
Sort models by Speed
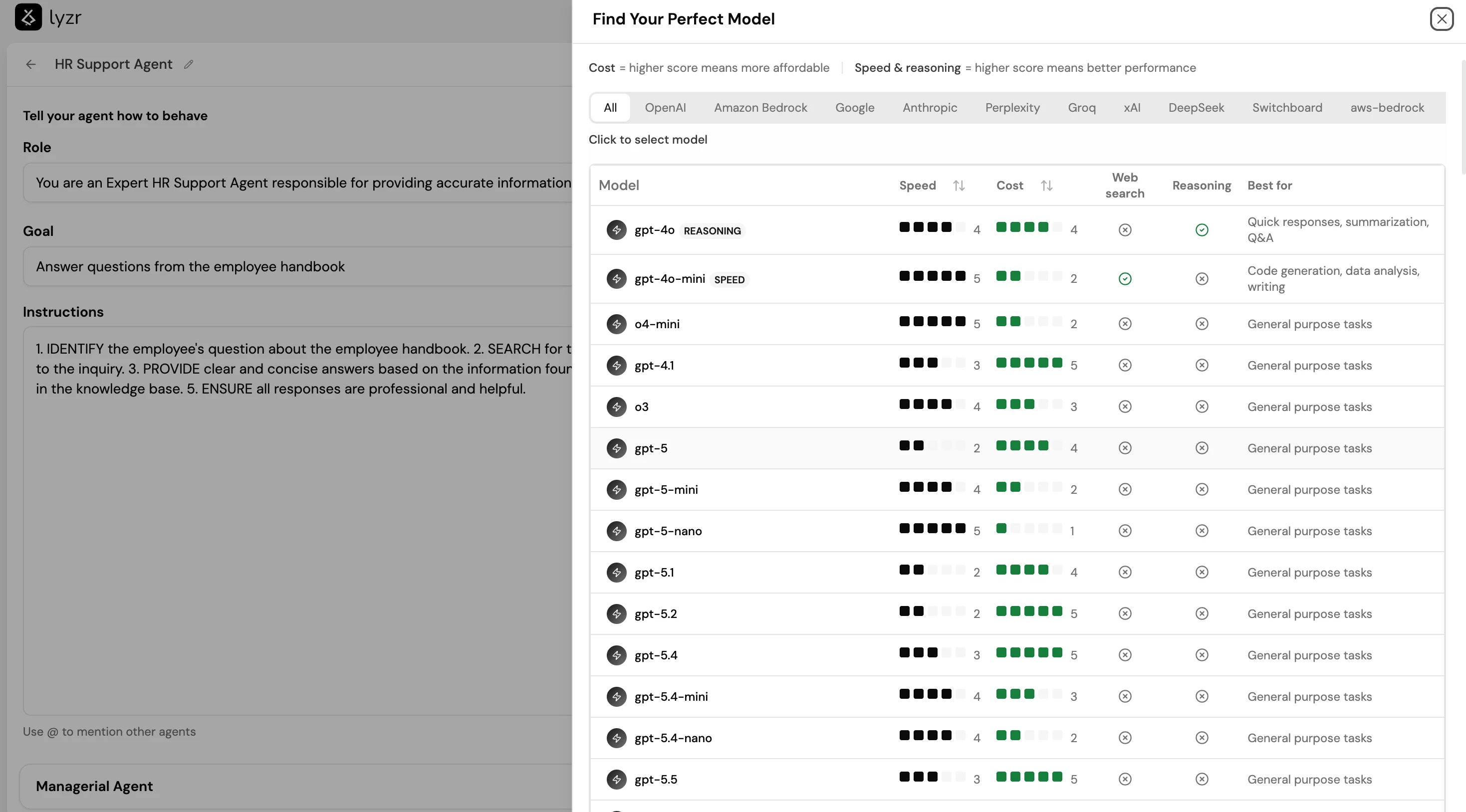coord(959,186)
